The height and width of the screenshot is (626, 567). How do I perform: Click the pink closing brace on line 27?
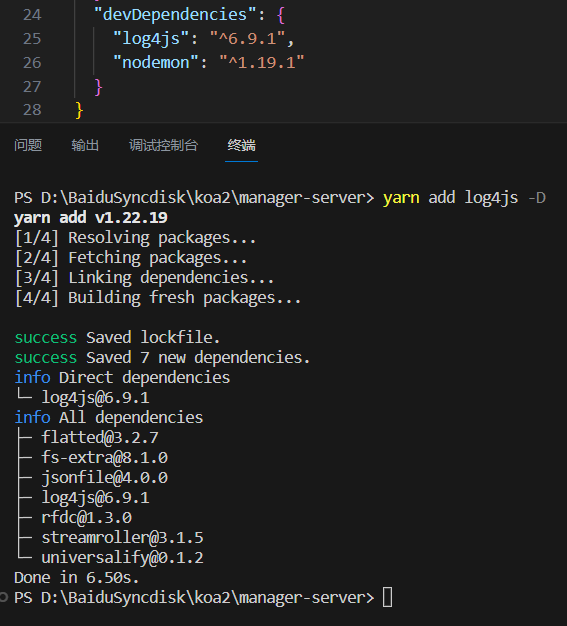[x=98, y=87]
